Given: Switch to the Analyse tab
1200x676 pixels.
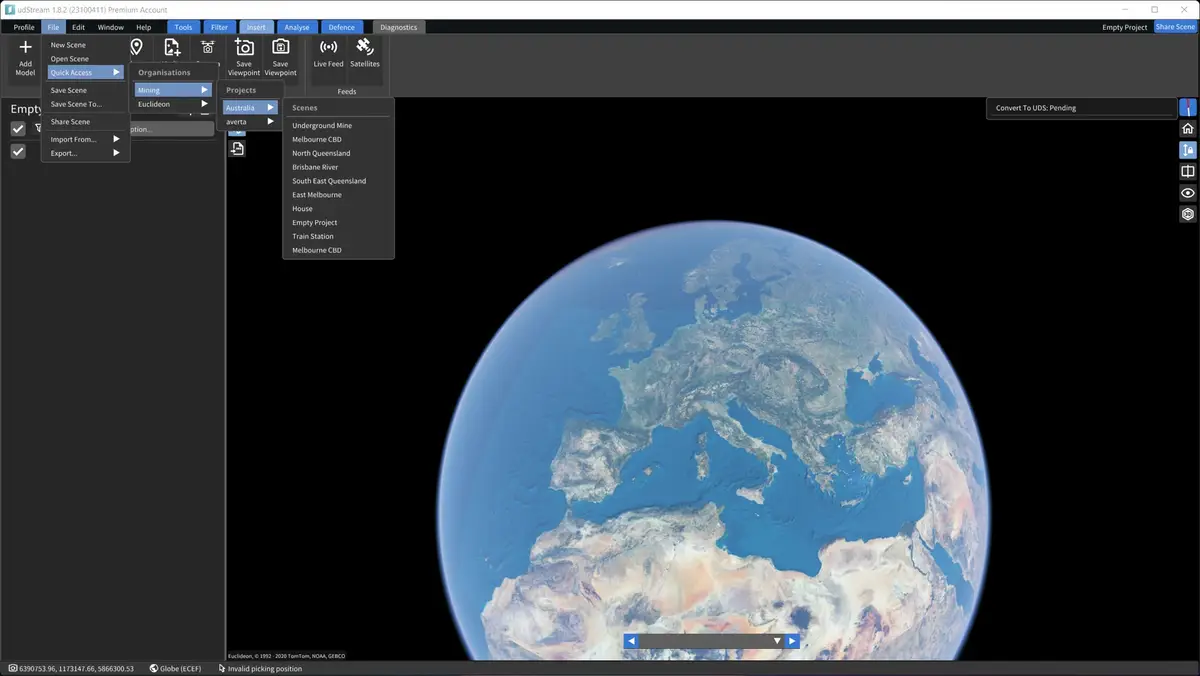Looking at the screenshot, I should pyautogui.click(x=297, y=27).
